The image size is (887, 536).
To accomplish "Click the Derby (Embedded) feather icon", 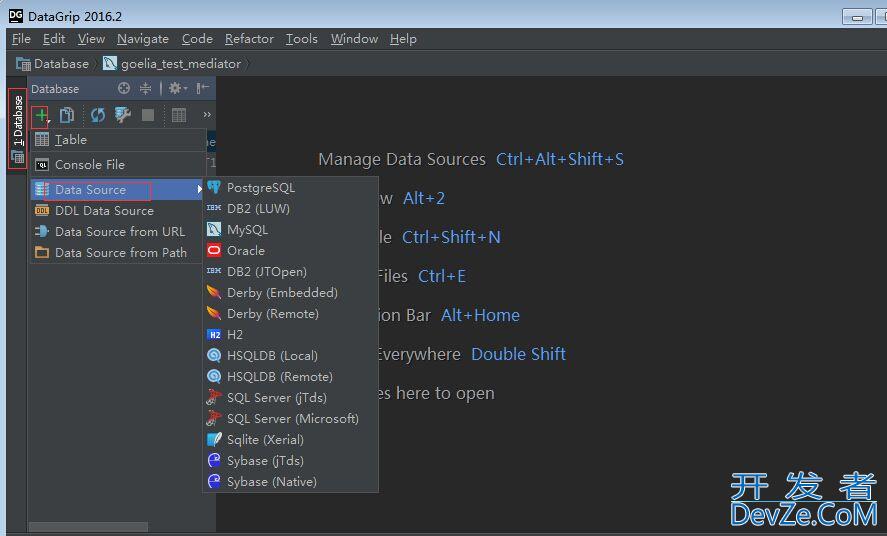I will click(214, 292).
